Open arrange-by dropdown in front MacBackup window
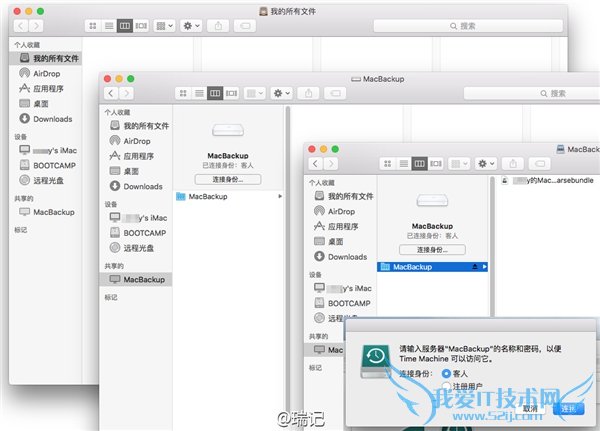Image resolution: width=600 pixels, height=431 pixels. point(459,163)
